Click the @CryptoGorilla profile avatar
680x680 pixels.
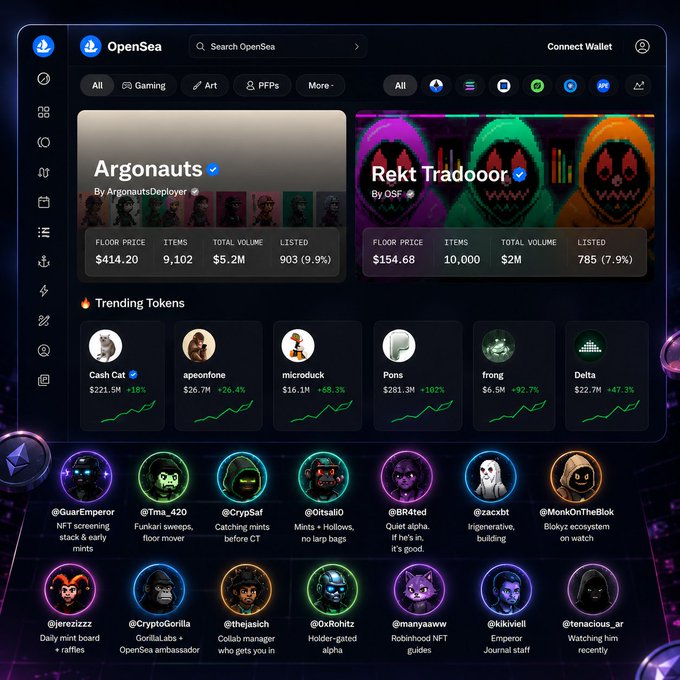(x=159, y=589)
